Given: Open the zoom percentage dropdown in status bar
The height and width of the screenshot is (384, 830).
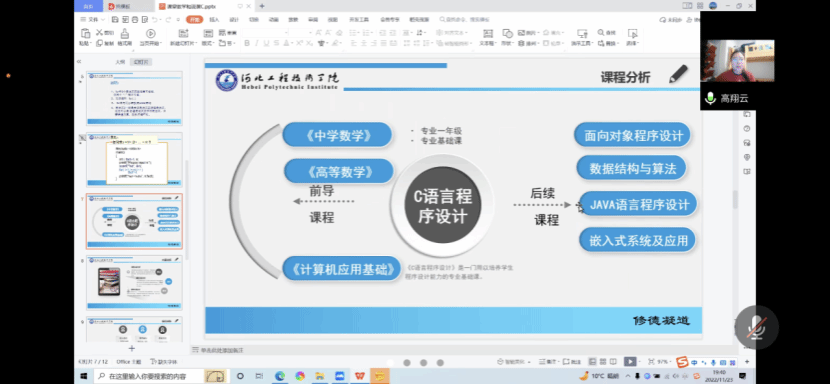Looking at the screenshot, I should 664,362.
